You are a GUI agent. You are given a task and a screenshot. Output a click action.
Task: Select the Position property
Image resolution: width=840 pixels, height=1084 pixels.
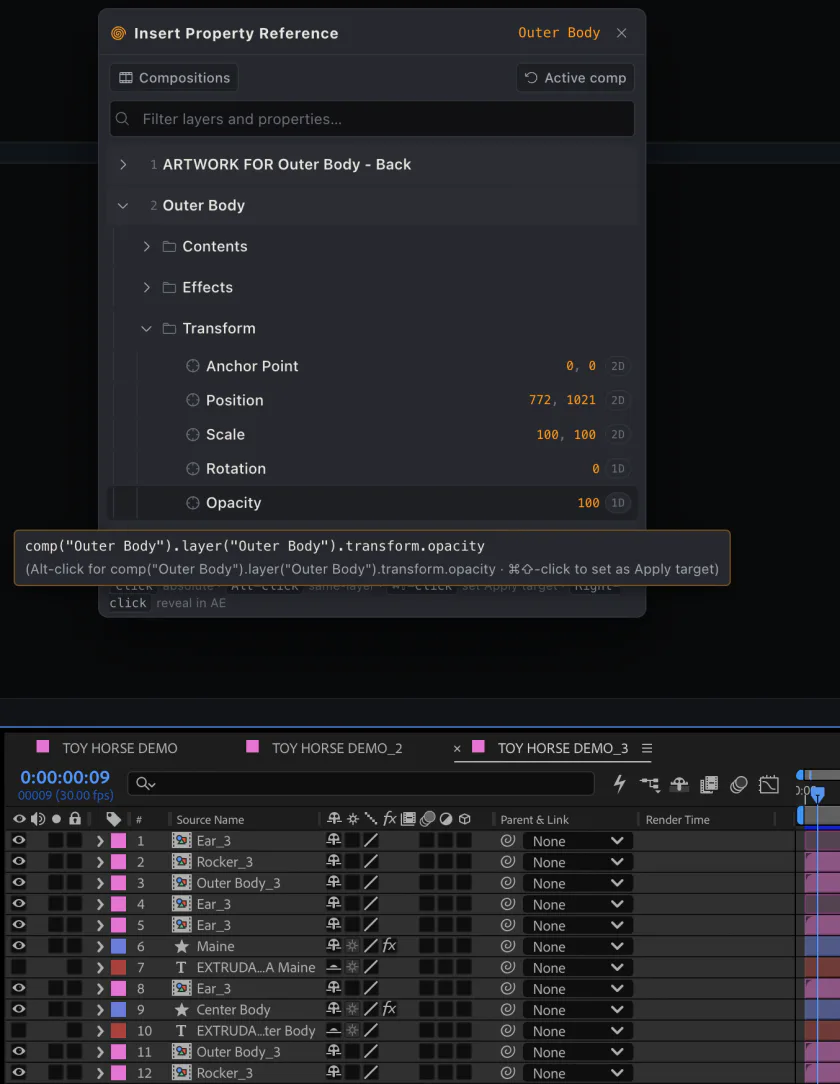click(234, 400)
